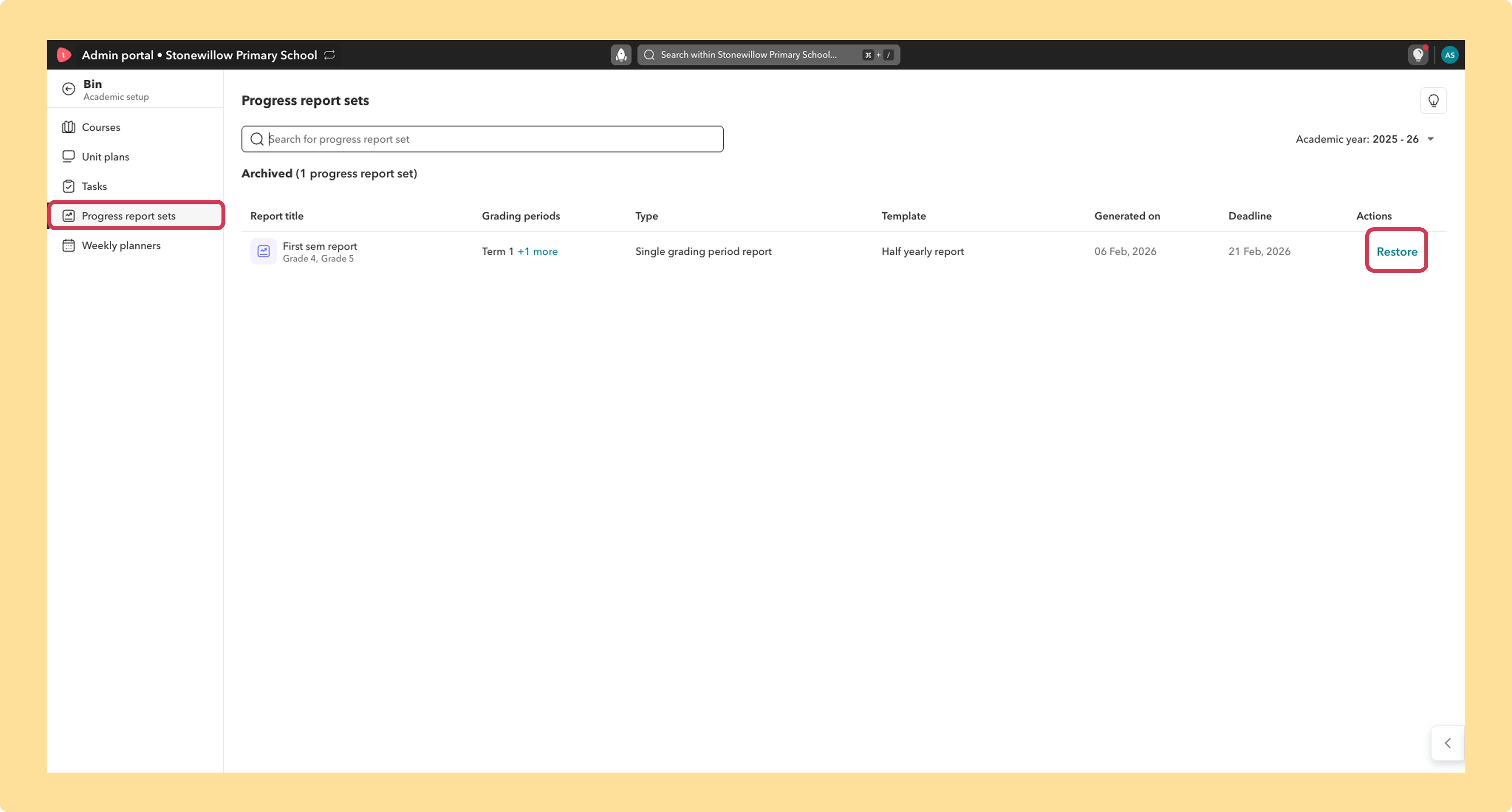The image size is (1512, 812).
Task: Click the Half yearly report template cell
Action: point(923,251)
